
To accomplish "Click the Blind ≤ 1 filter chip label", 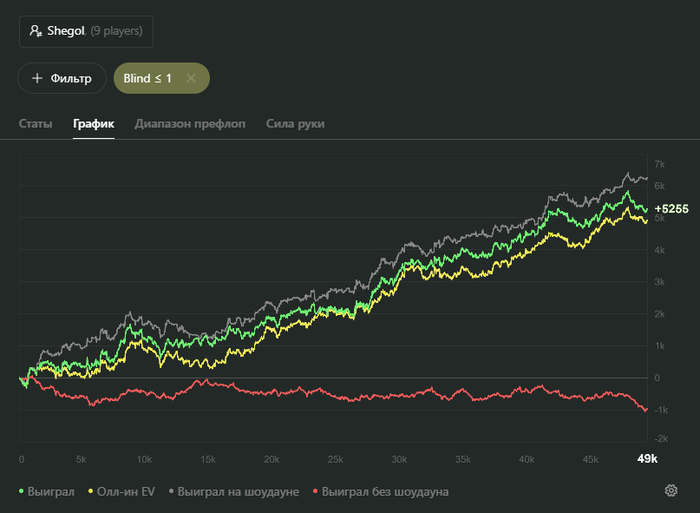I will click(x=148, y=78).
